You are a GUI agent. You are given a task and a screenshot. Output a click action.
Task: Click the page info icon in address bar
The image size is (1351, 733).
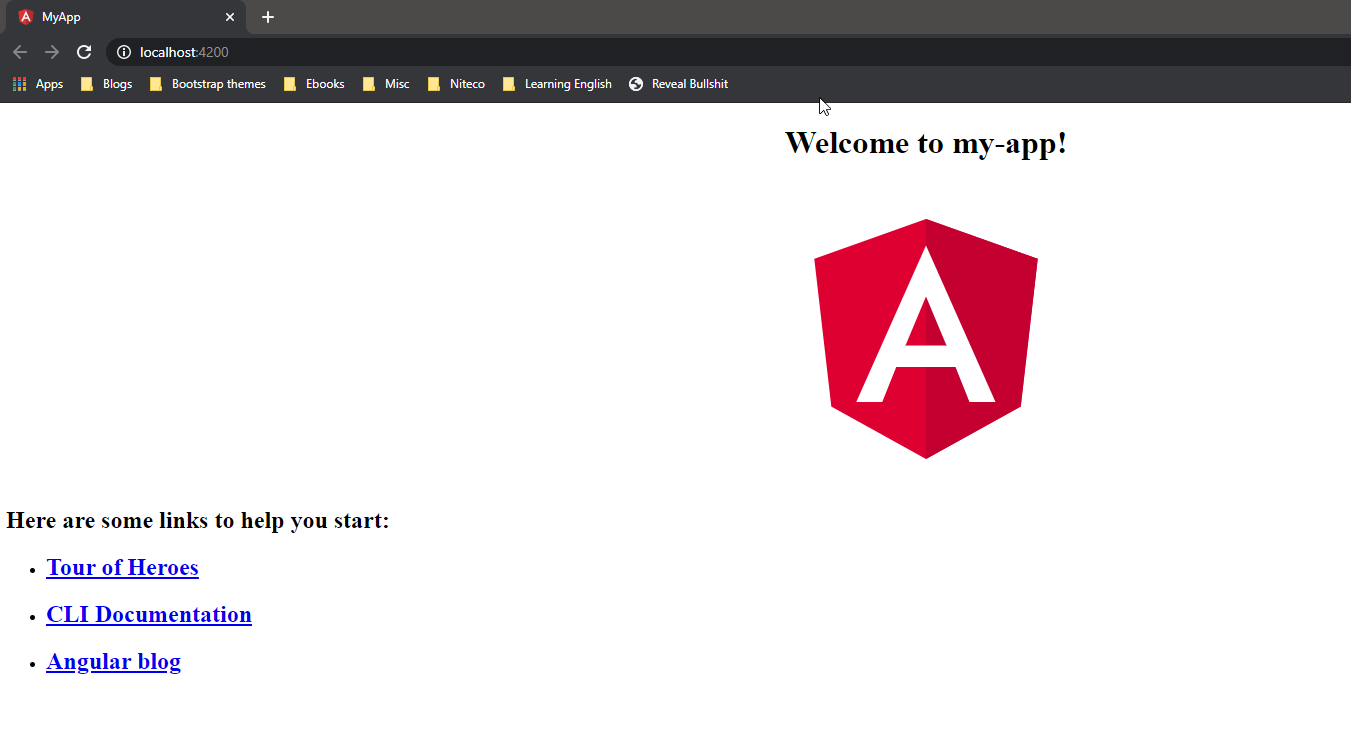(x=122, y=52)
